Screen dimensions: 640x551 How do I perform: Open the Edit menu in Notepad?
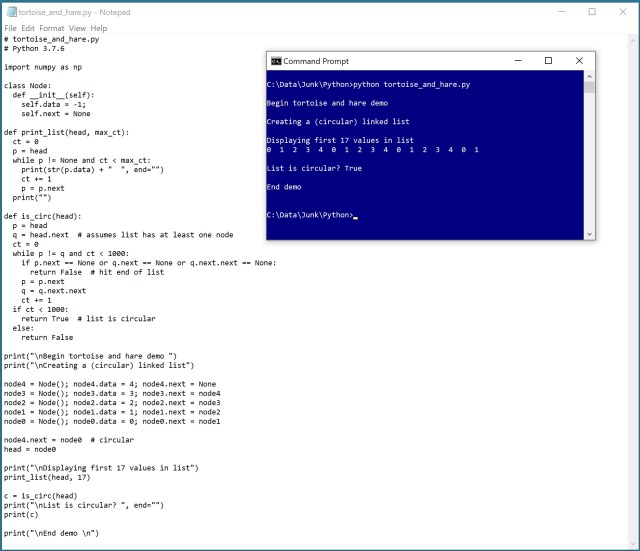click(27, 28)
